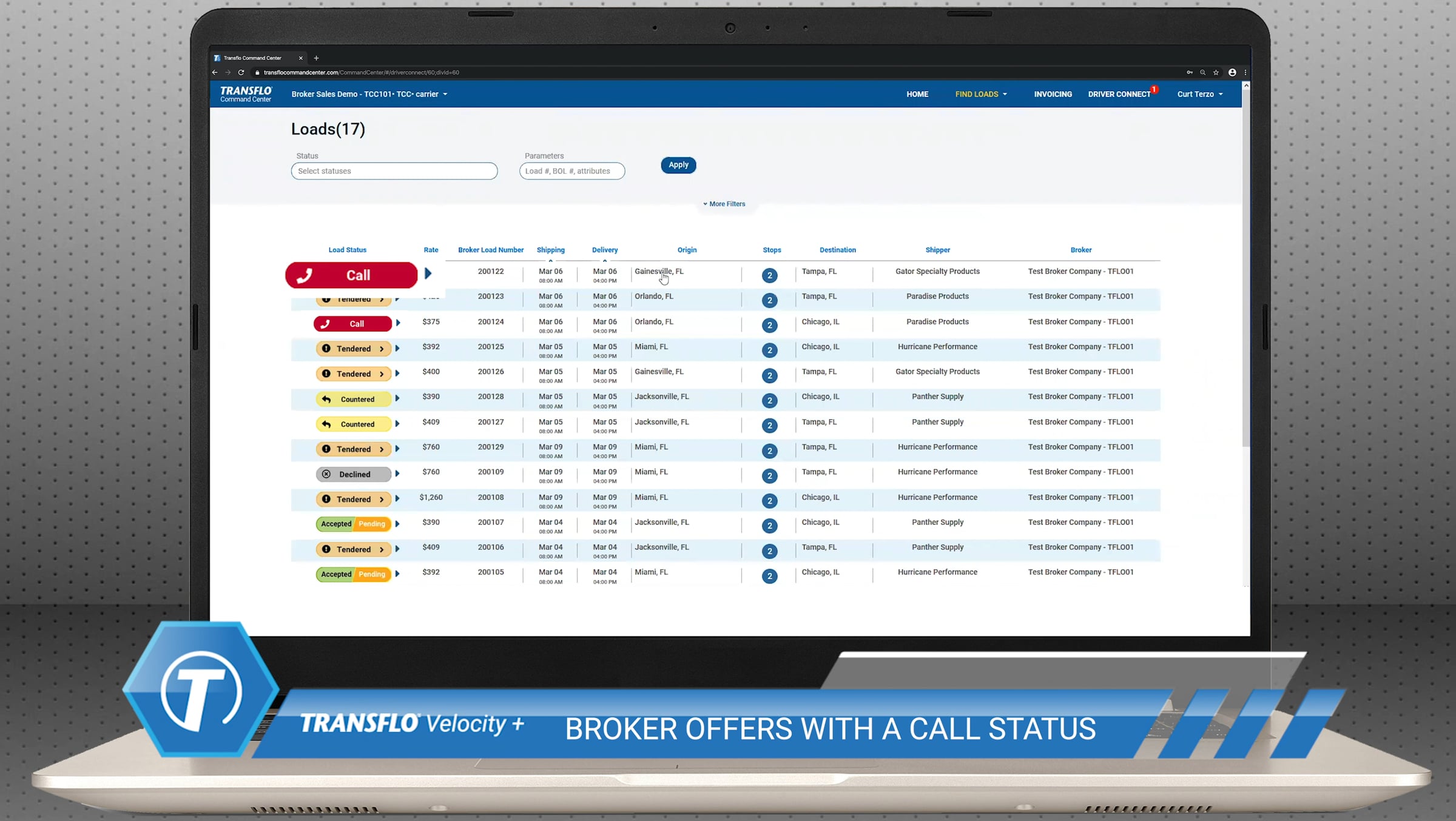Open the Find Loads dropdown menu
Screen dimensions: 1456x821
pyautogui.click(x=981, y=95)
